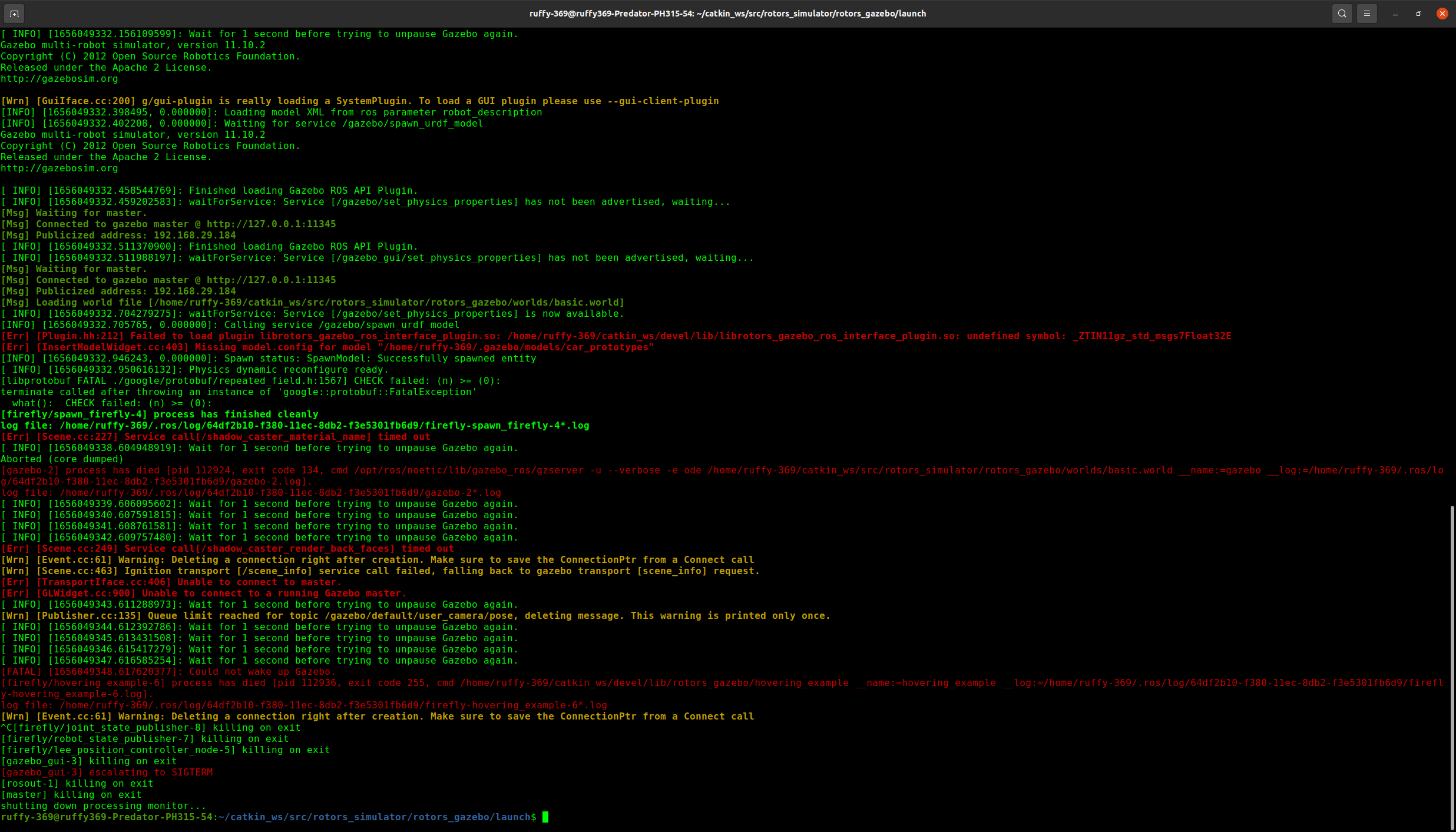
Task: Click the first 'Released under the Apache 2 License' line
Action: [x=106, y=68]
